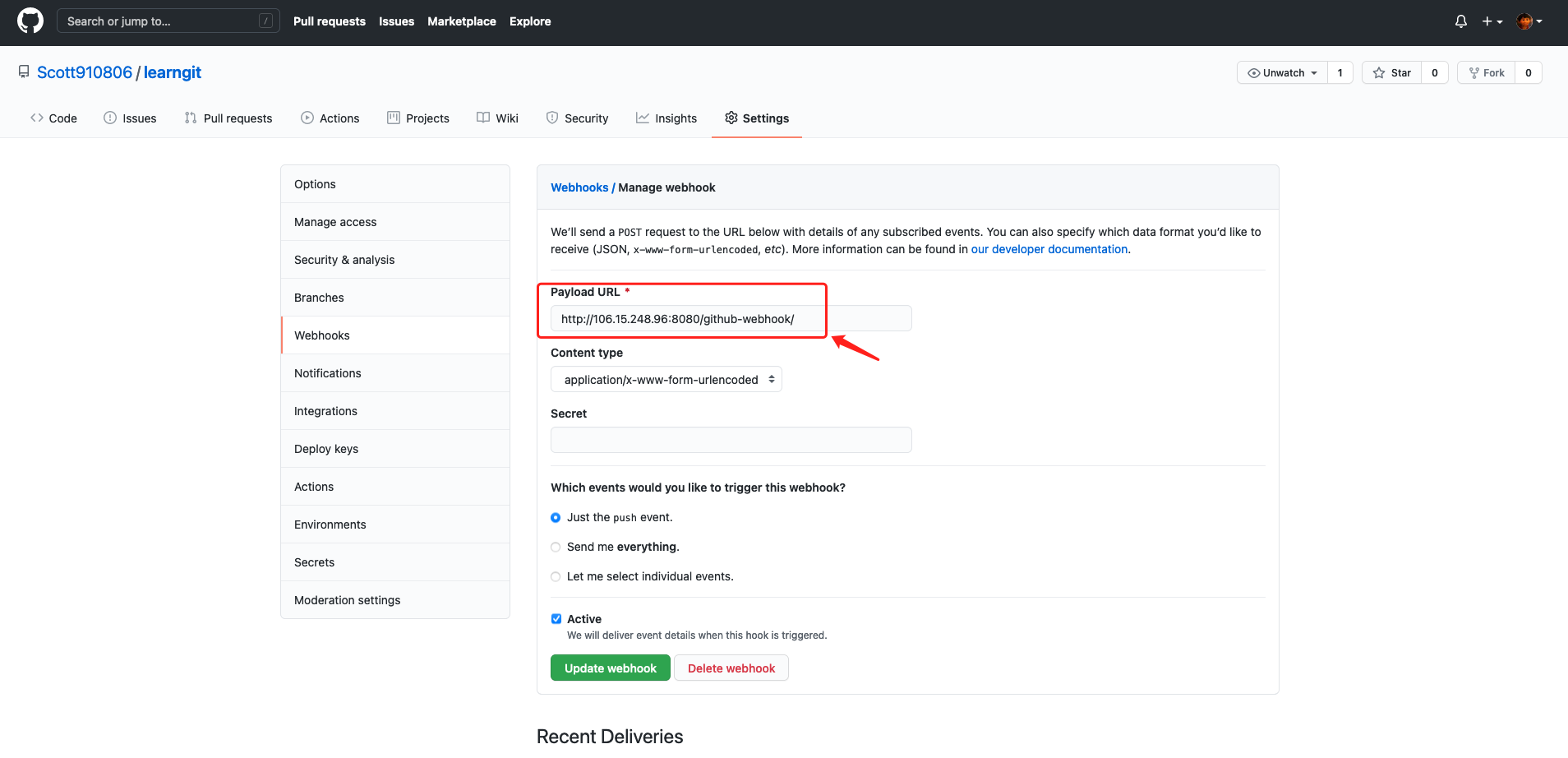
Task: Open Issues in top navigation
Action: [396, 21]
